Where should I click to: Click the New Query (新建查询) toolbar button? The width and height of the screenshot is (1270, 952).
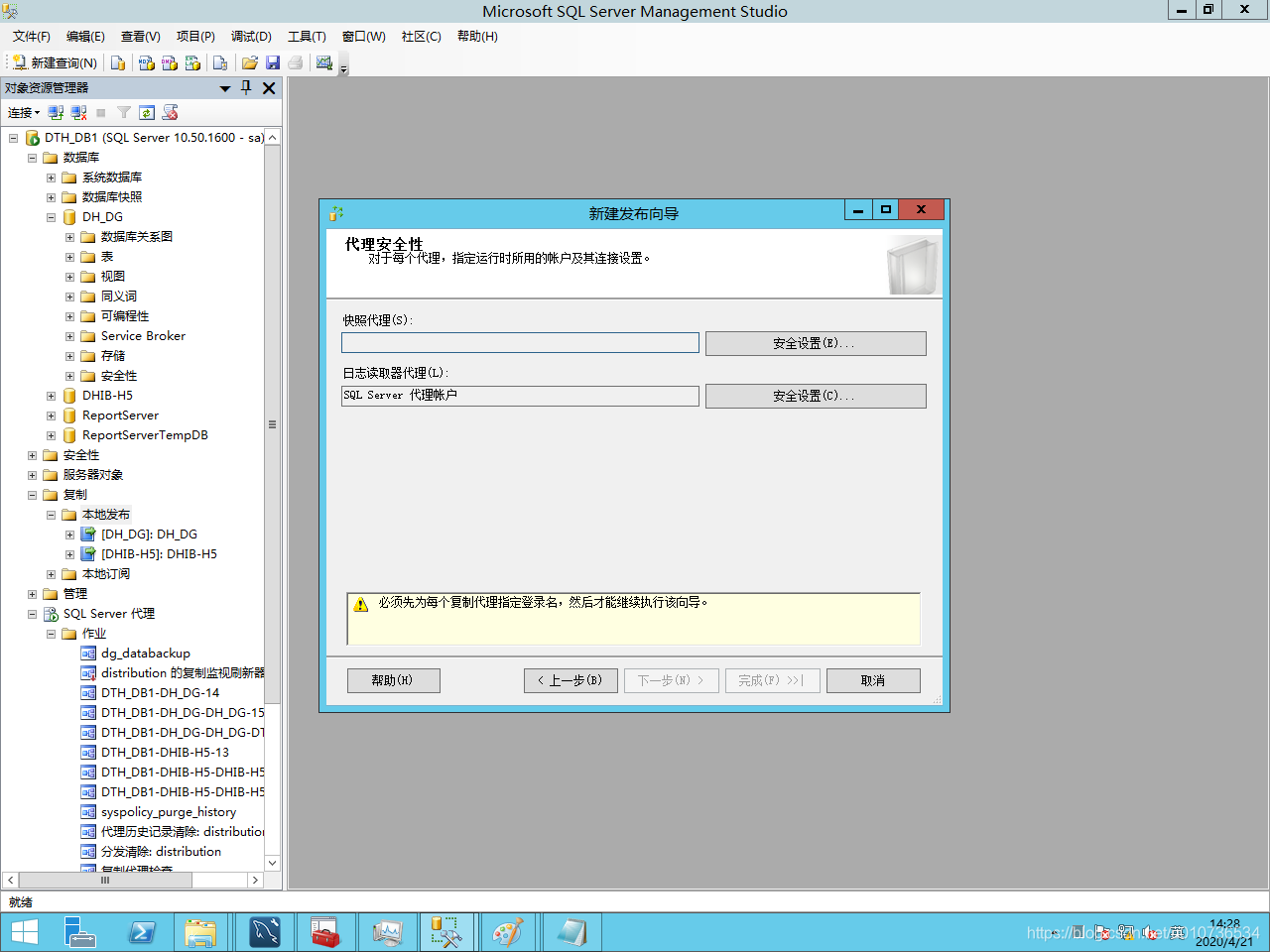pyautogui.click(x=56, y=62)
